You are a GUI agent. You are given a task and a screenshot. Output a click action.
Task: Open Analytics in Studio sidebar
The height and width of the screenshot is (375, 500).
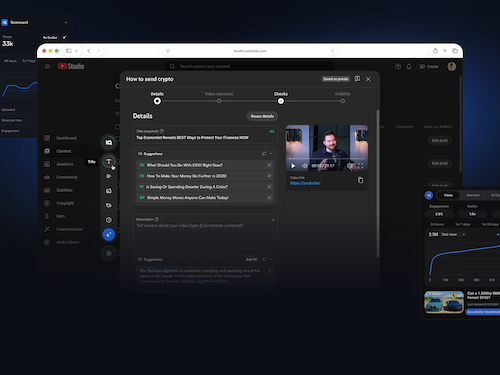tap(65, 164)
